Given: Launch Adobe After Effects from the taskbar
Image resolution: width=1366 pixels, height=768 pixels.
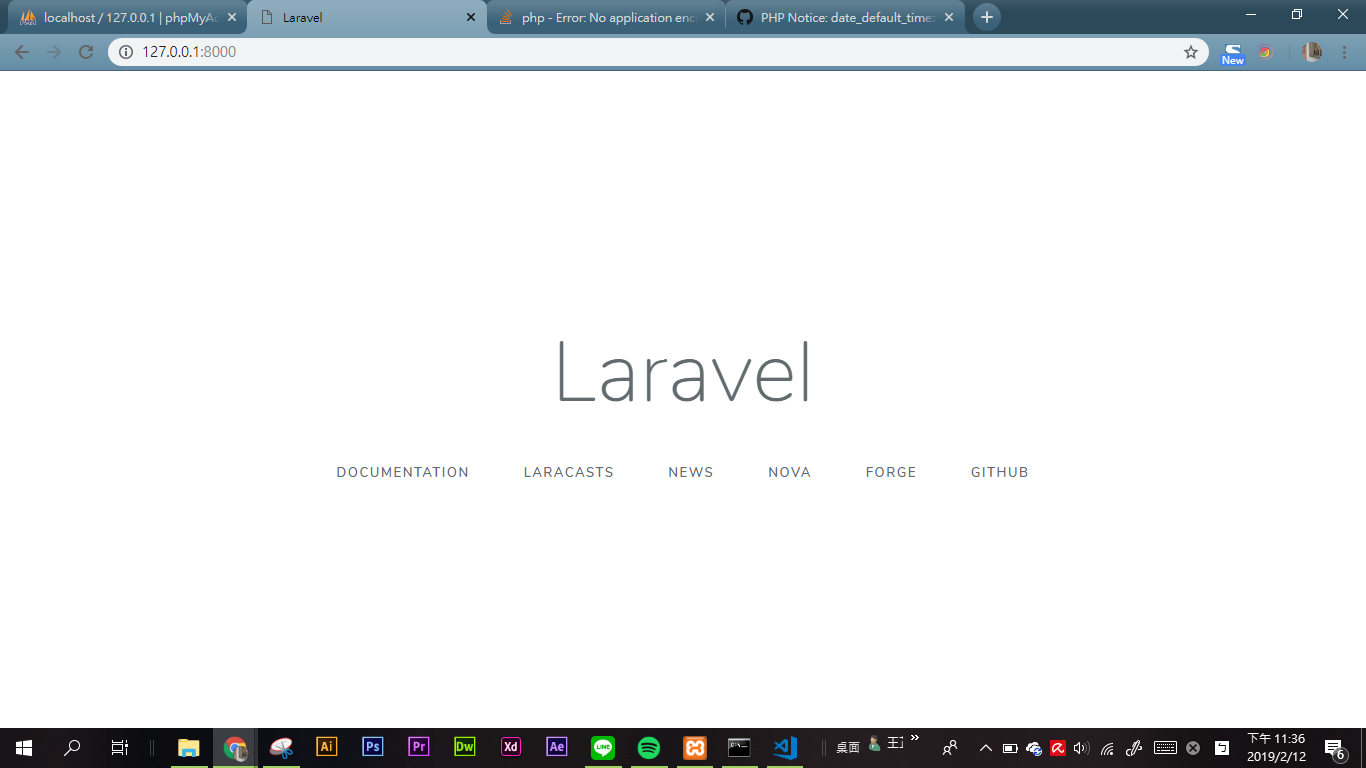Looking at the screenshot, I should coord(557,747).
